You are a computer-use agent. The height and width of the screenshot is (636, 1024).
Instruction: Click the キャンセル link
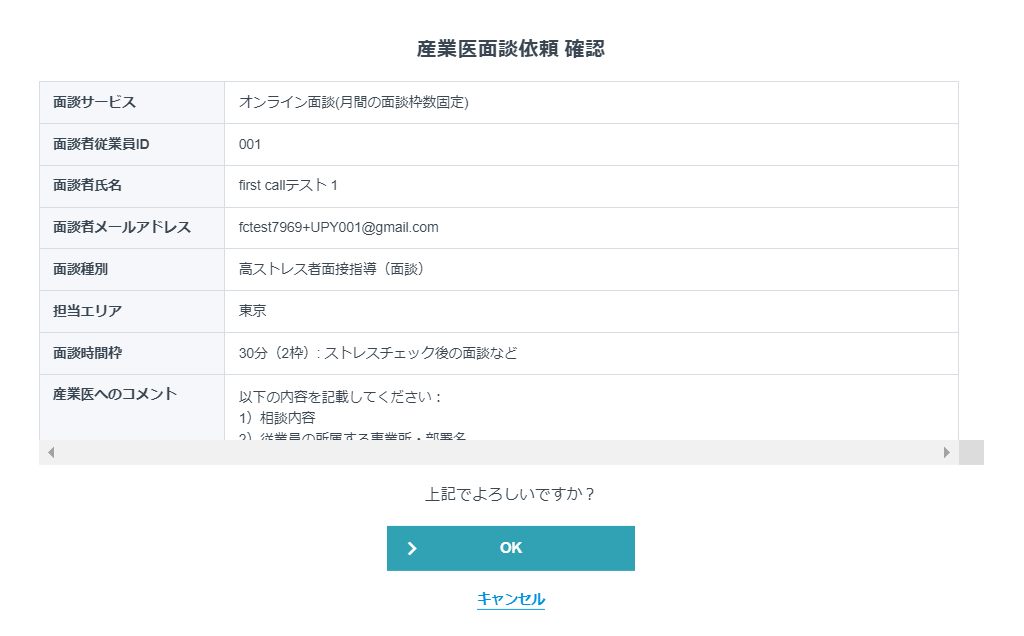(x=510, y=598)
